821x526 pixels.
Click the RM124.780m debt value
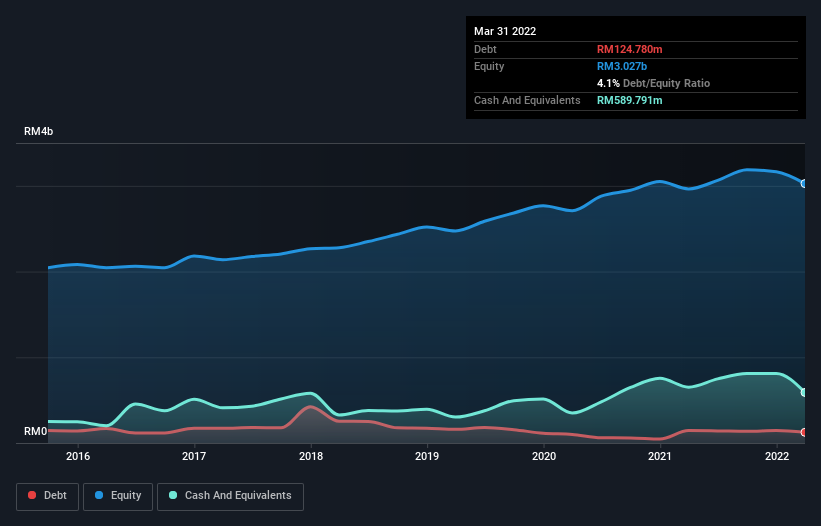click(x=629, y=49)
